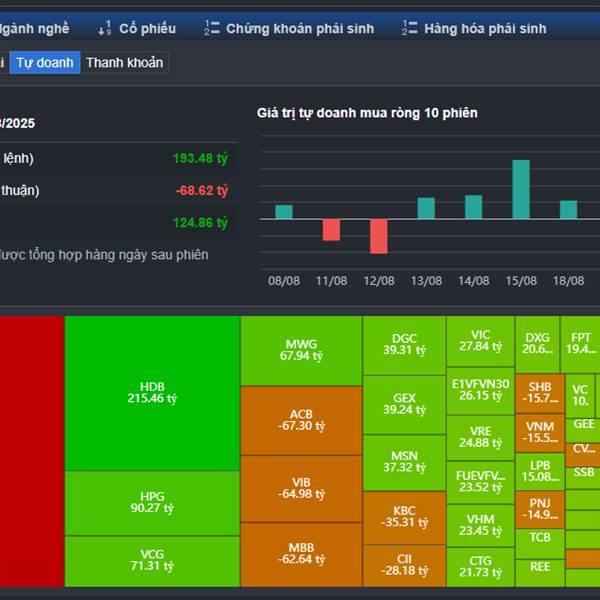This screenshot has width=600, height=600.
Task: Click the KBC -35.31 tỷ tile
Action: (x=404, y=518)
